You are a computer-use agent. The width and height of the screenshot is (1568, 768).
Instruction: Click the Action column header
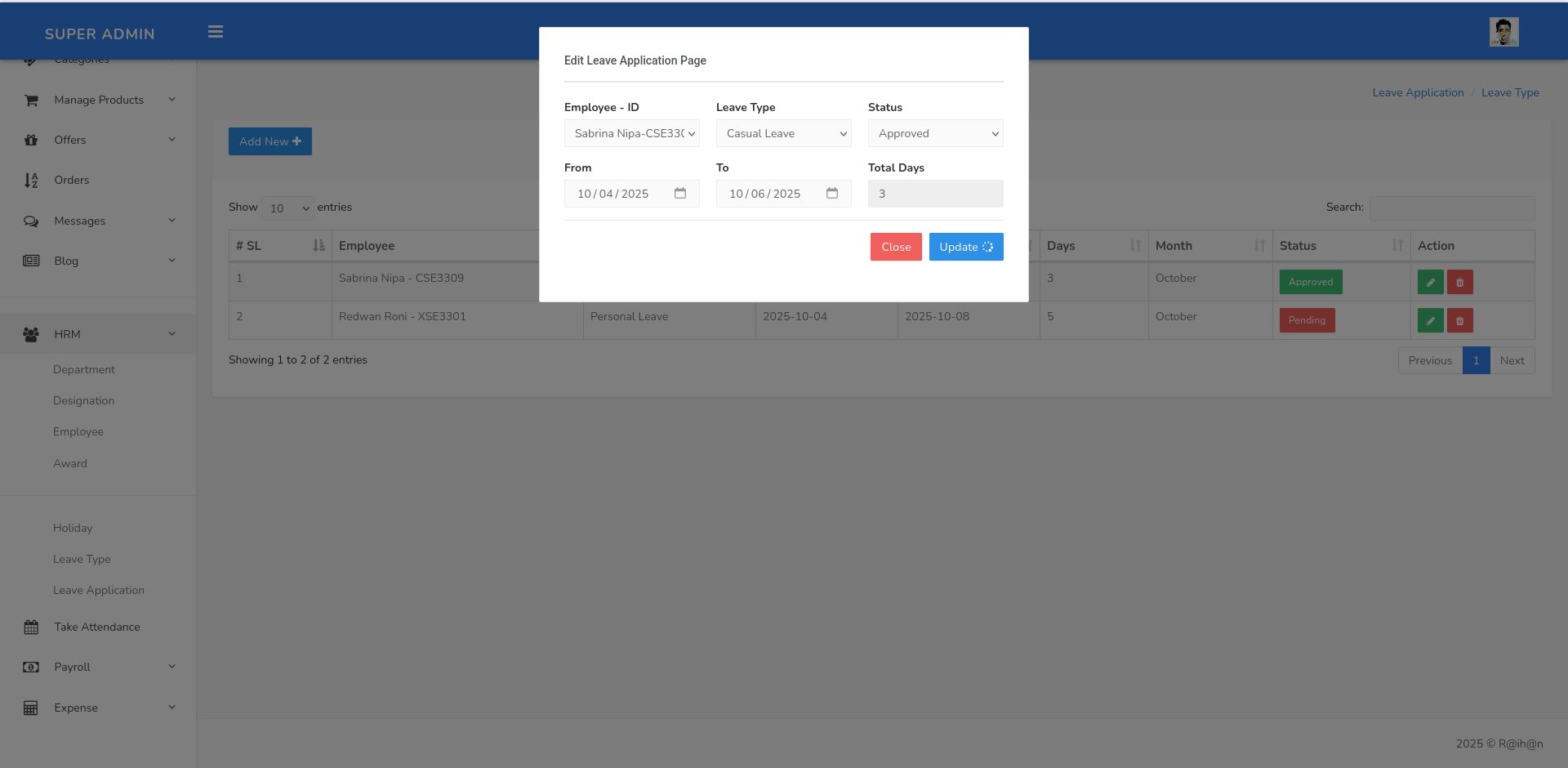(1472, 246)
